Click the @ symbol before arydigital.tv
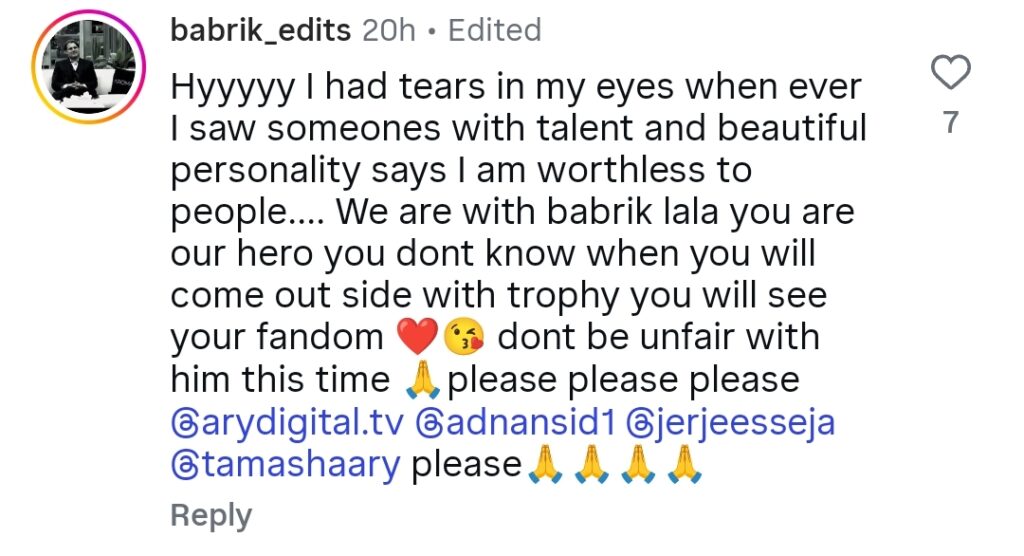Screen dimensions: 1024x556 pos(183,424)
